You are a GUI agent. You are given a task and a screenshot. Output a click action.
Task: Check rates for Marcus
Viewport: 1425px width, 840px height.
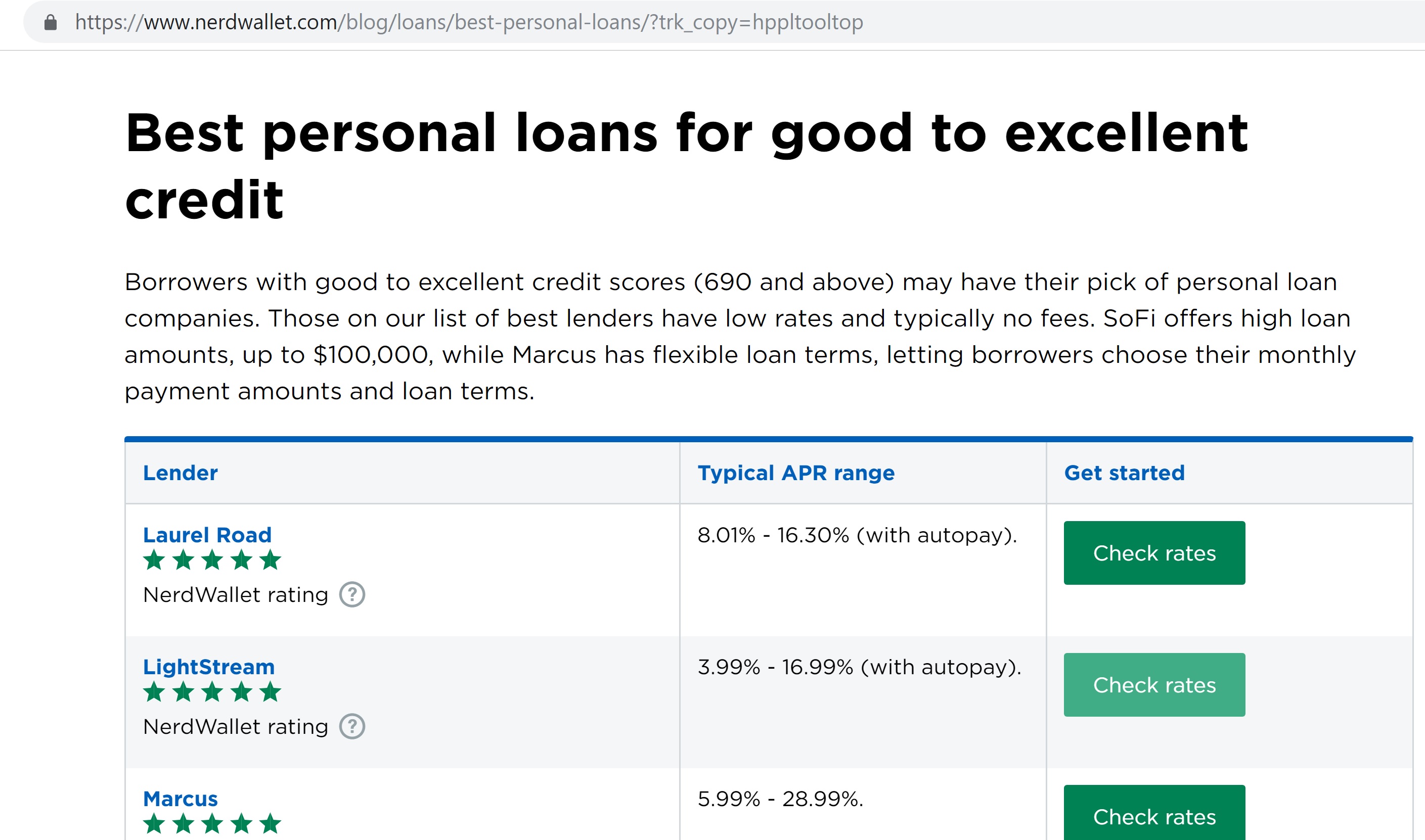[1154, 816]
